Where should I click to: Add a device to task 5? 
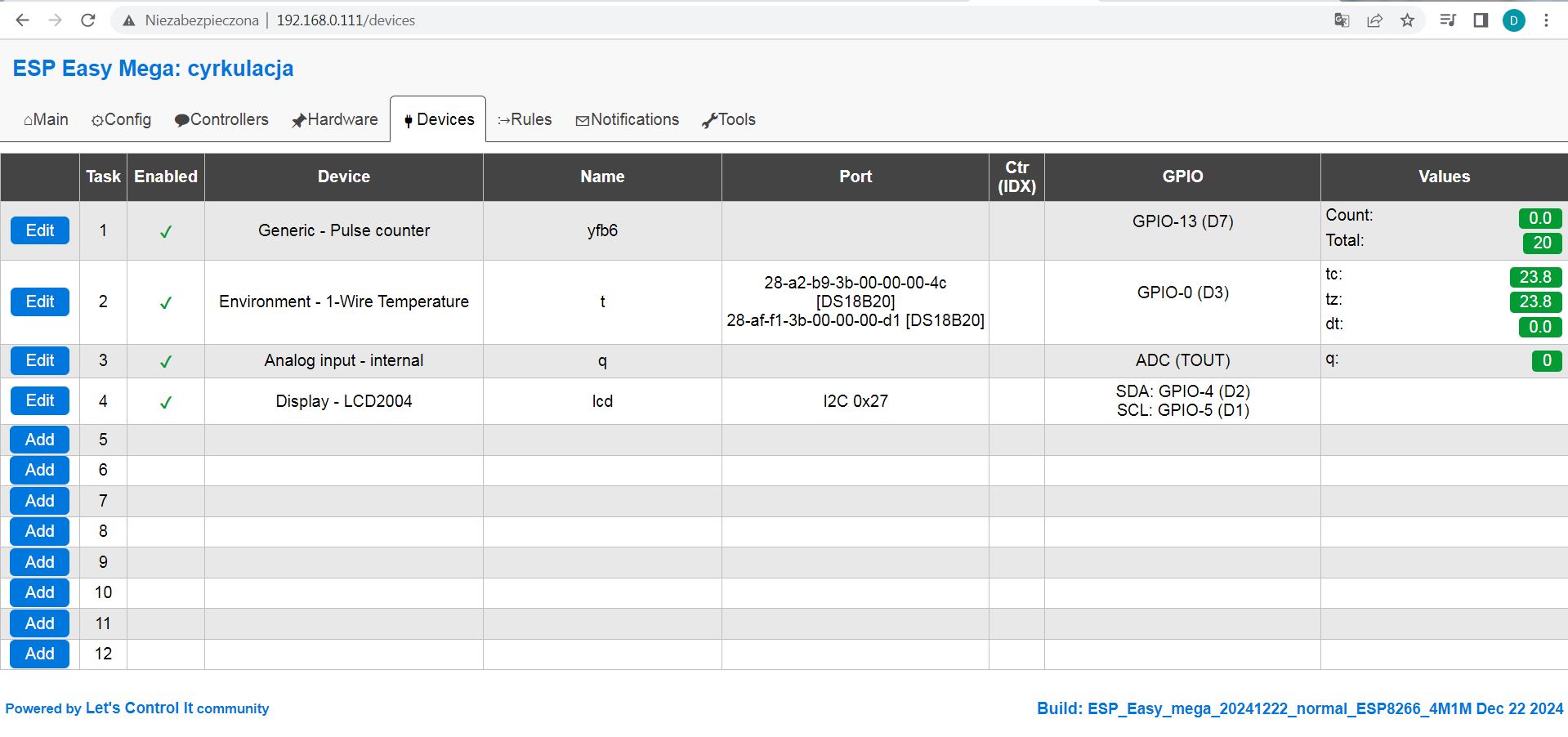tap(40, 440)
